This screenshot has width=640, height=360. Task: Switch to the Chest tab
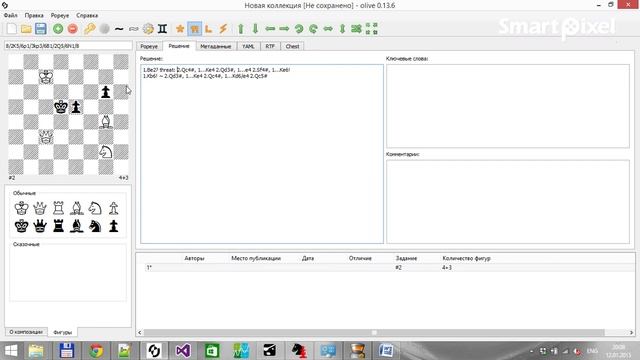point(292,46)
